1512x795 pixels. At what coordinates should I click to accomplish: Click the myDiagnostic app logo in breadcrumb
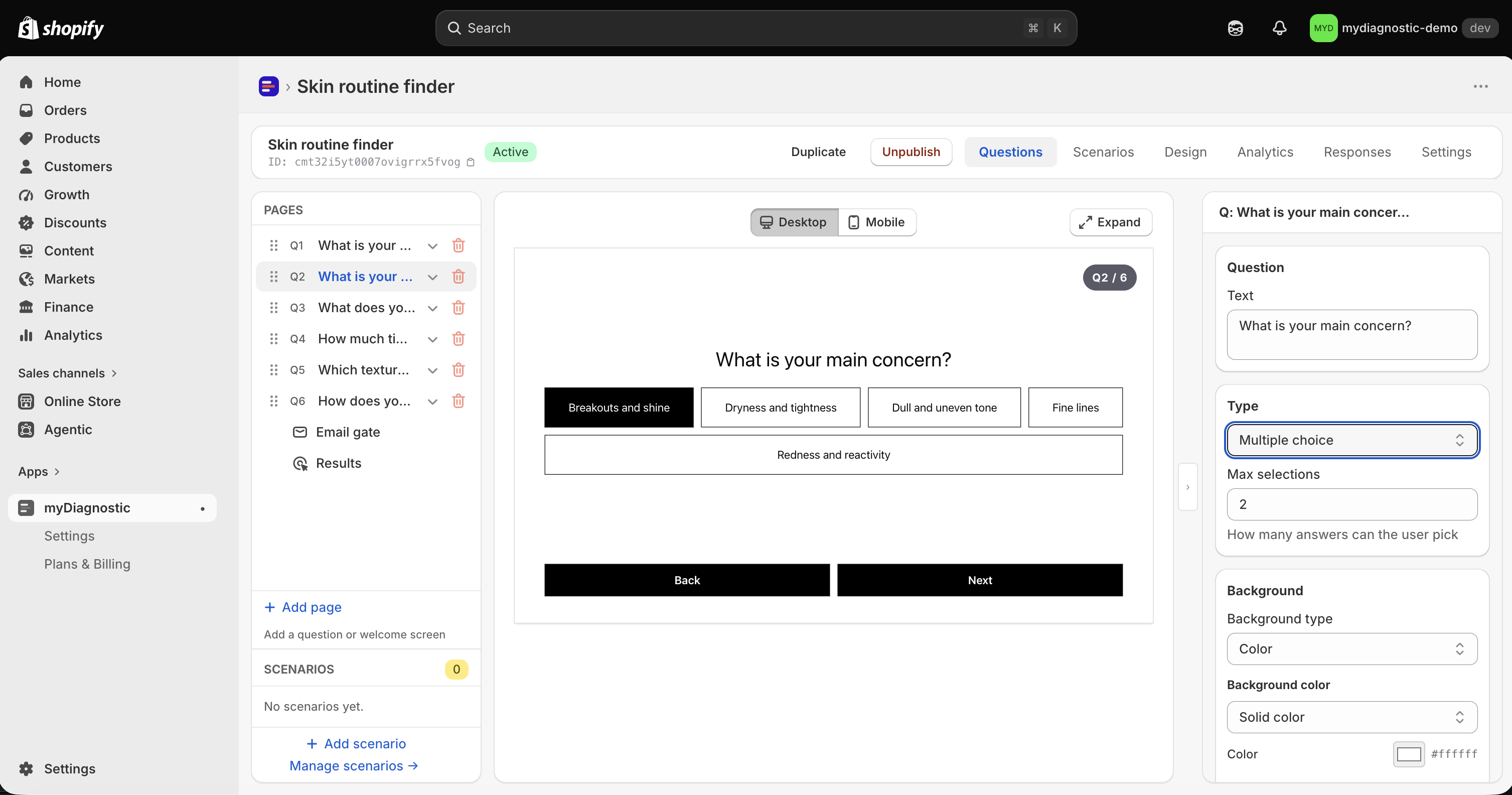(x=268, y=86)
